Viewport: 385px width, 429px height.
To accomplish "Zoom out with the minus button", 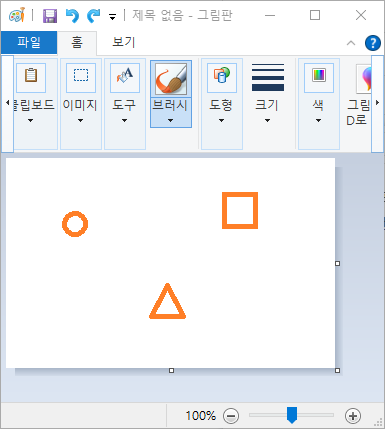I will click(x=231, y=416).
